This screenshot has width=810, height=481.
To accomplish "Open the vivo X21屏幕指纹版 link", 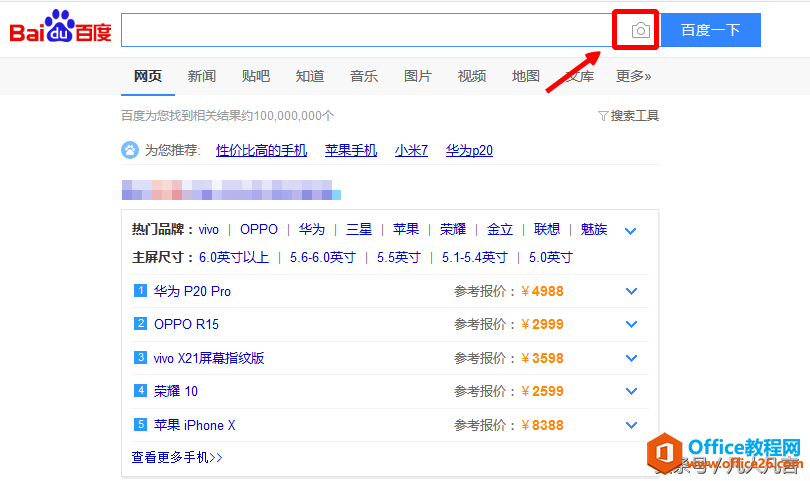I will (x=209, y=358).
